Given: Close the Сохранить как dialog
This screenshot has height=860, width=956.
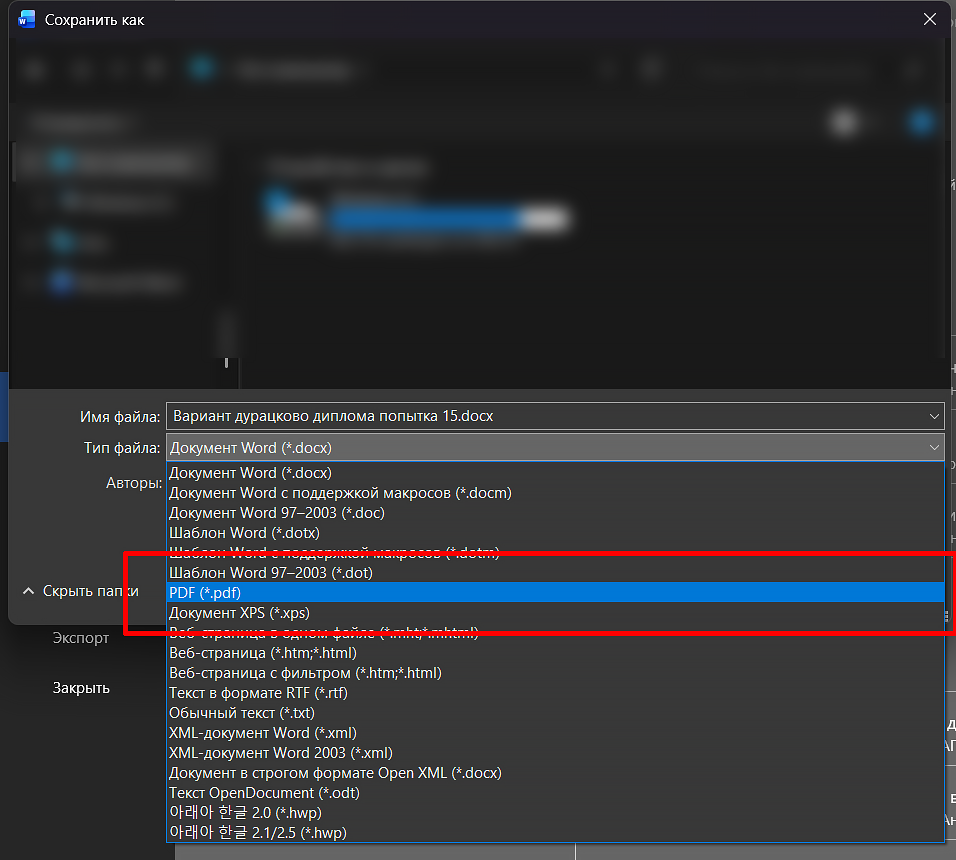Looking at the screenshot, I should point(930,20).
